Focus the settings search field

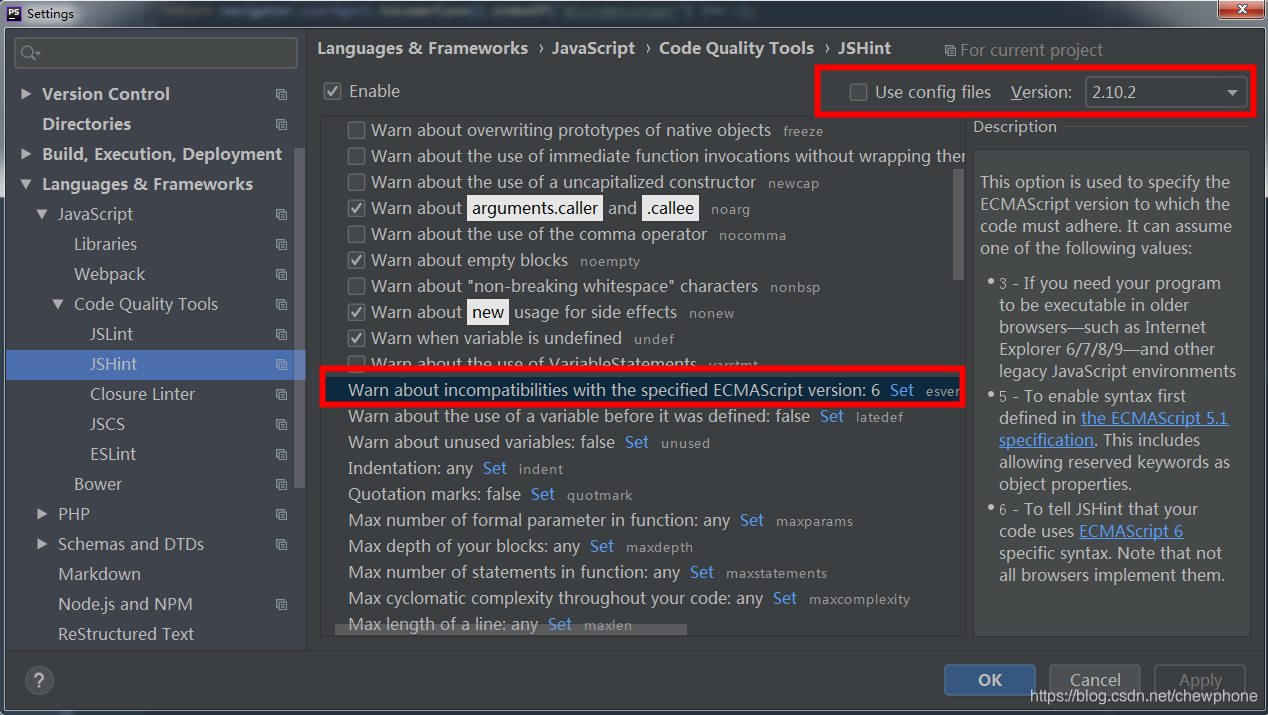click(157, 53)
